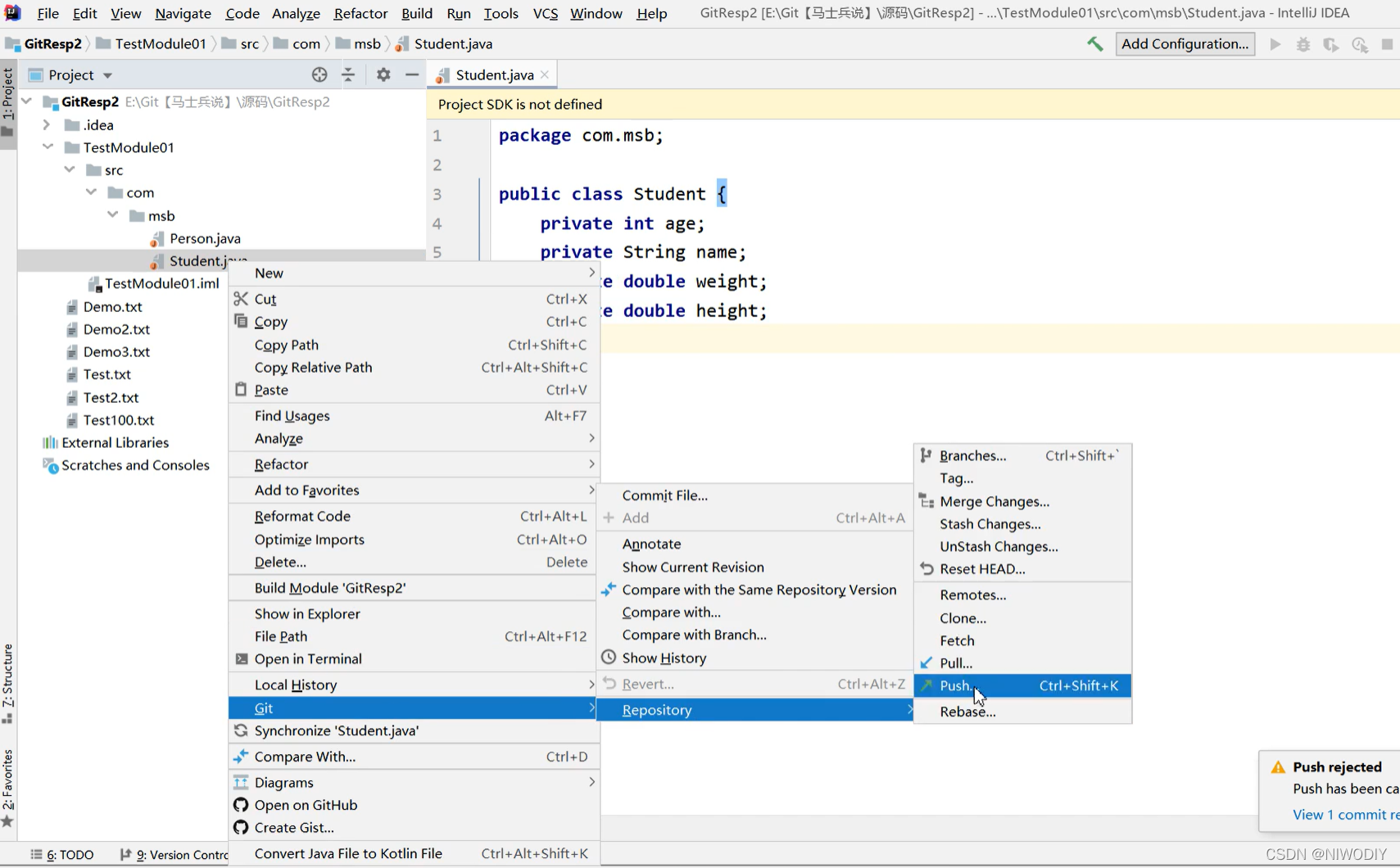Open the Refactor submenu in context menu
Image resolution: width=1400 pixels, height=868 pixels.
pos(414,464)
